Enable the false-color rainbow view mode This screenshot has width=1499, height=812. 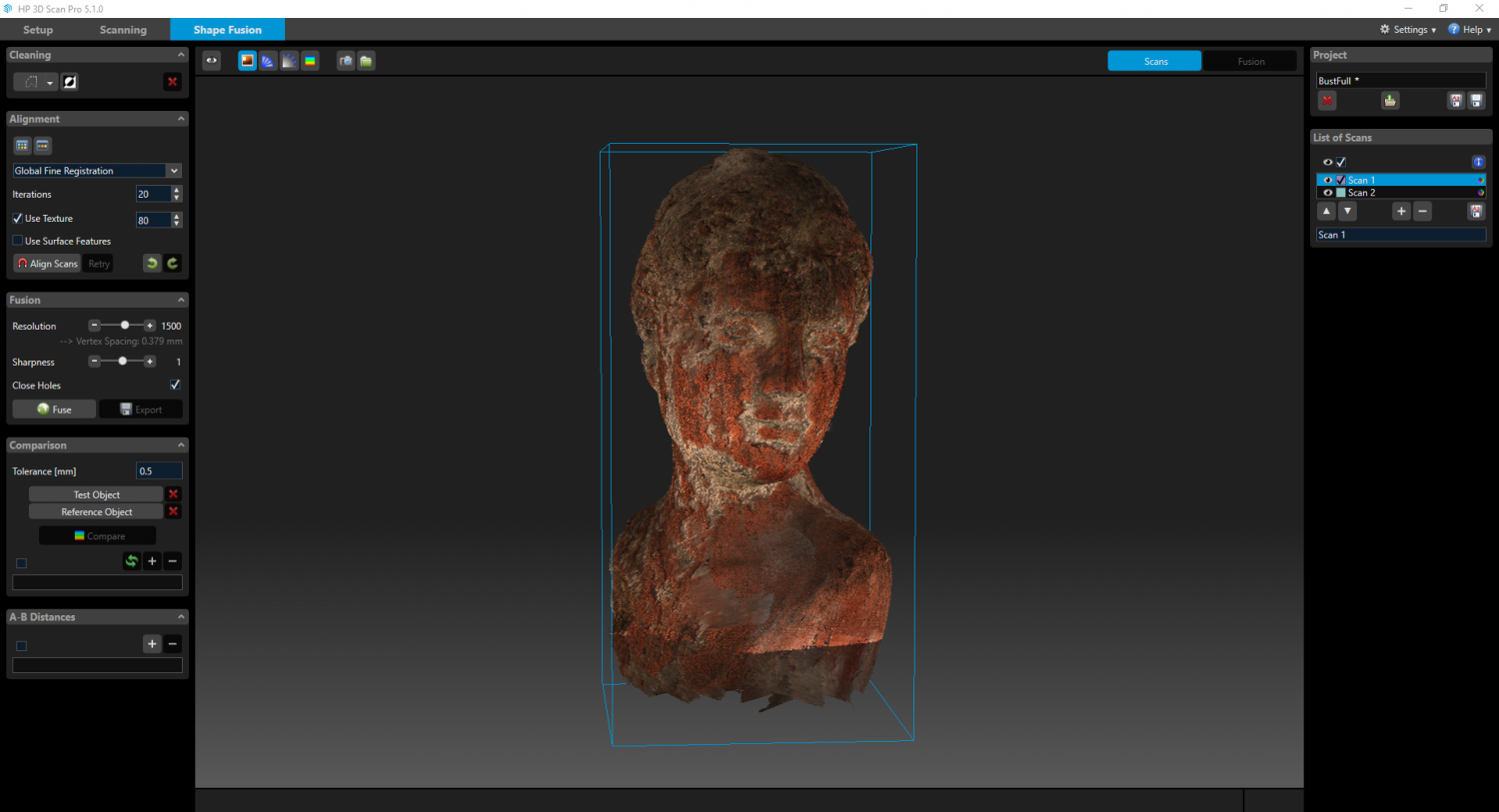pos(310,60)
